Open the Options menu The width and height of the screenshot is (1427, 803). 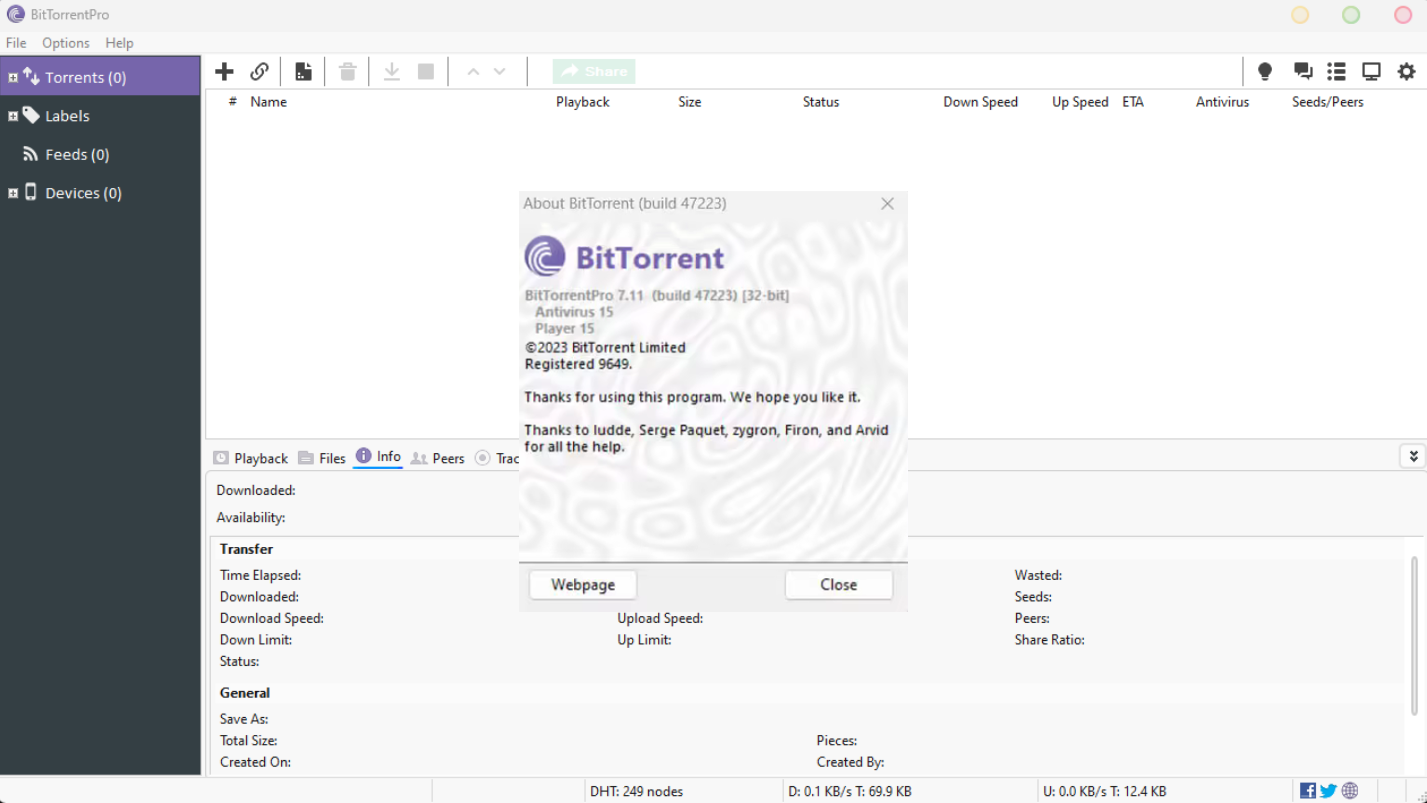coord(66,43)
